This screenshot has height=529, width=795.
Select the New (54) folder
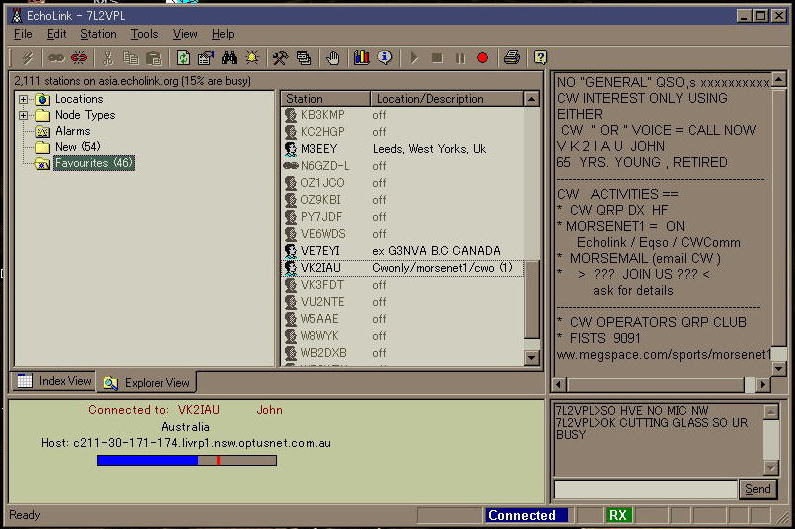[x=78, y=147]
